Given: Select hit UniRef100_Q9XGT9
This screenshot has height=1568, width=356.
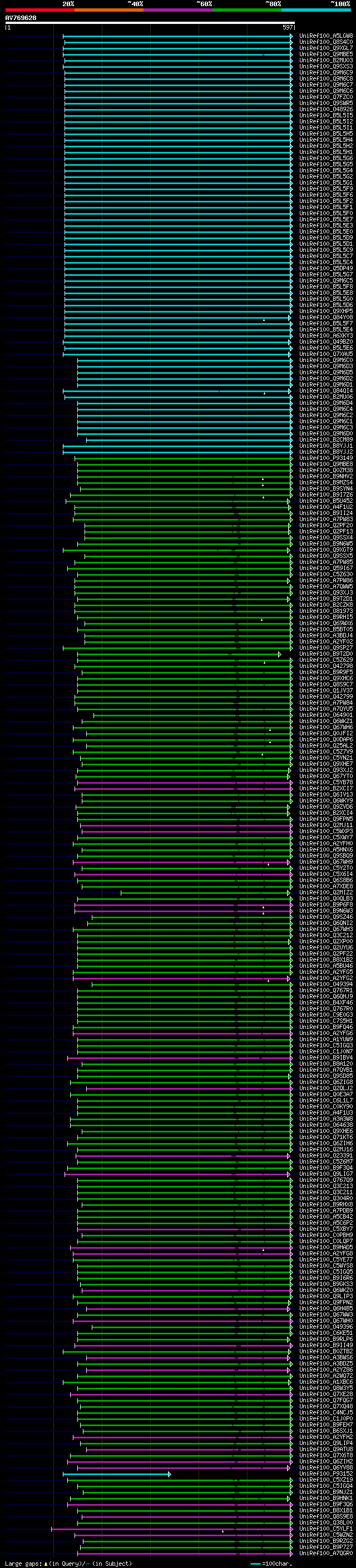Looking at the screenshot, I should 326,550.
